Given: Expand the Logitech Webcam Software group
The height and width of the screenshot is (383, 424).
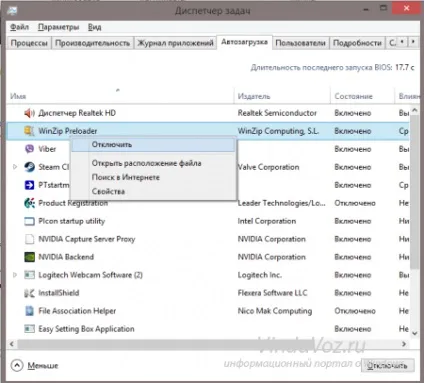Looking at the screenshot, I should (15, 275).
